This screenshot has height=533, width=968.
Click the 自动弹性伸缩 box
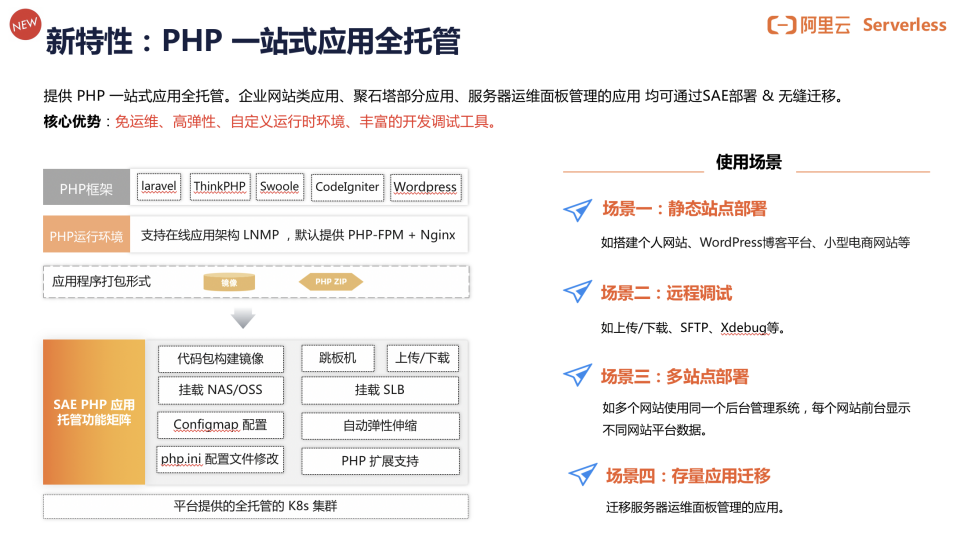pos(380,426)
